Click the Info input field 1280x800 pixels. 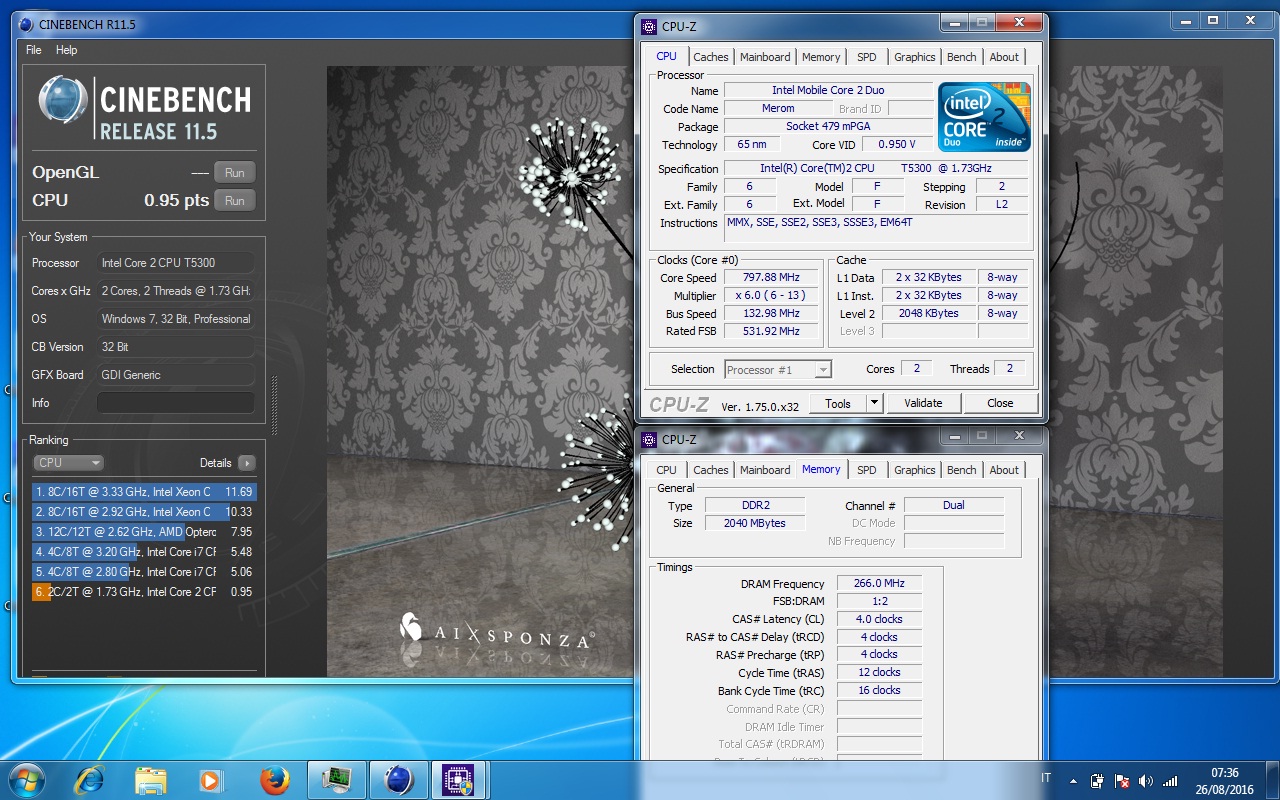176,403
